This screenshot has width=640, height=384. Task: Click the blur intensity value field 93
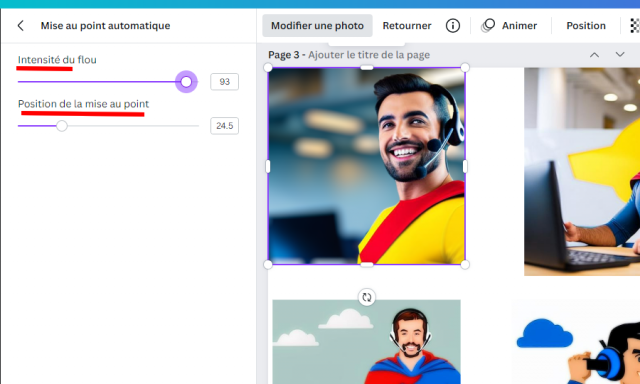pos(224,82)
